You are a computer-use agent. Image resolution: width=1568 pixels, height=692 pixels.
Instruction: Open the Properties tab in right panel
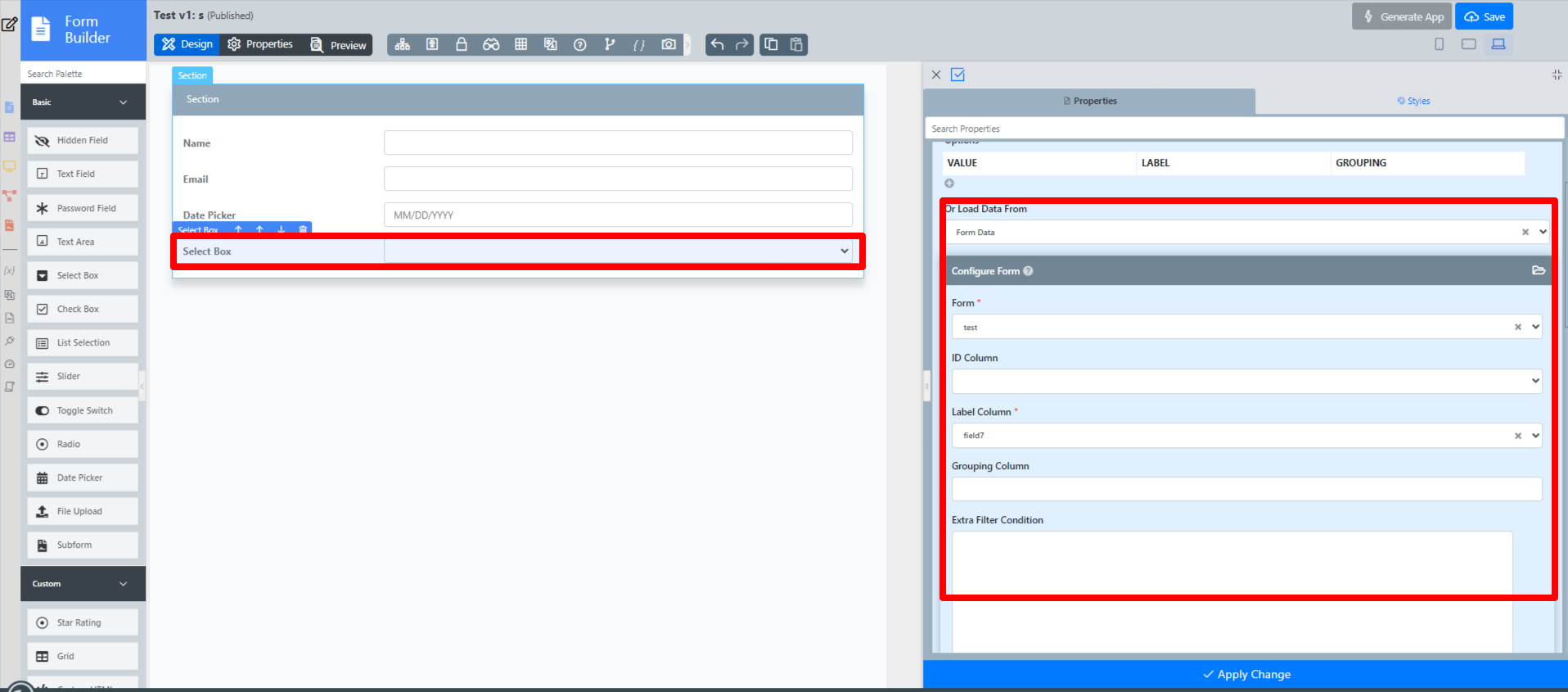click(x=1089, y=101)
